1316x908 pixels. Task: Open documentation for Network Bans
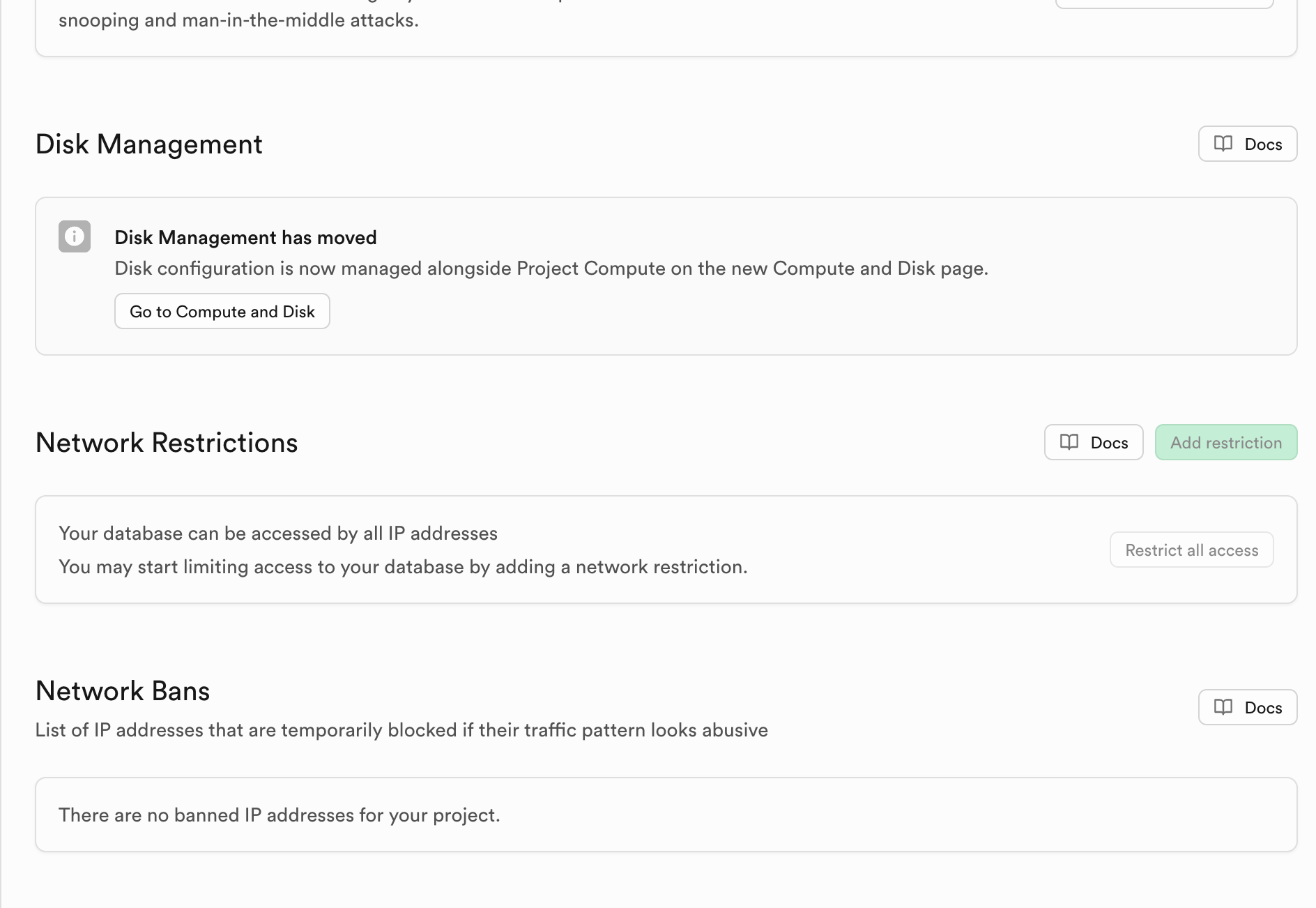(x=1247, y=706)
